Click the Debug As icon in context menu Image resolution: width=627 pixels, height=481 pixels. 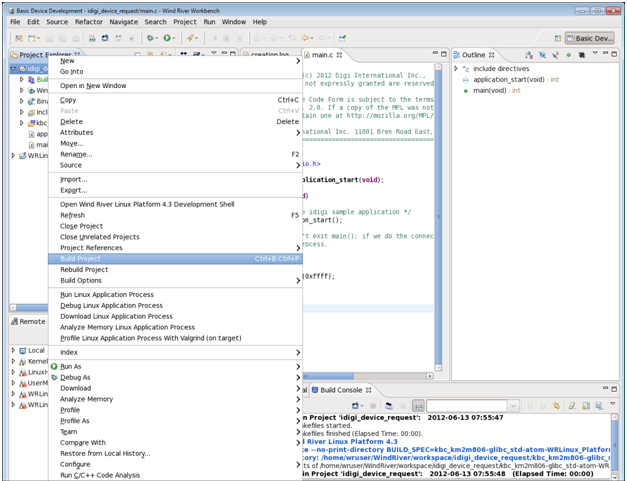54,378
